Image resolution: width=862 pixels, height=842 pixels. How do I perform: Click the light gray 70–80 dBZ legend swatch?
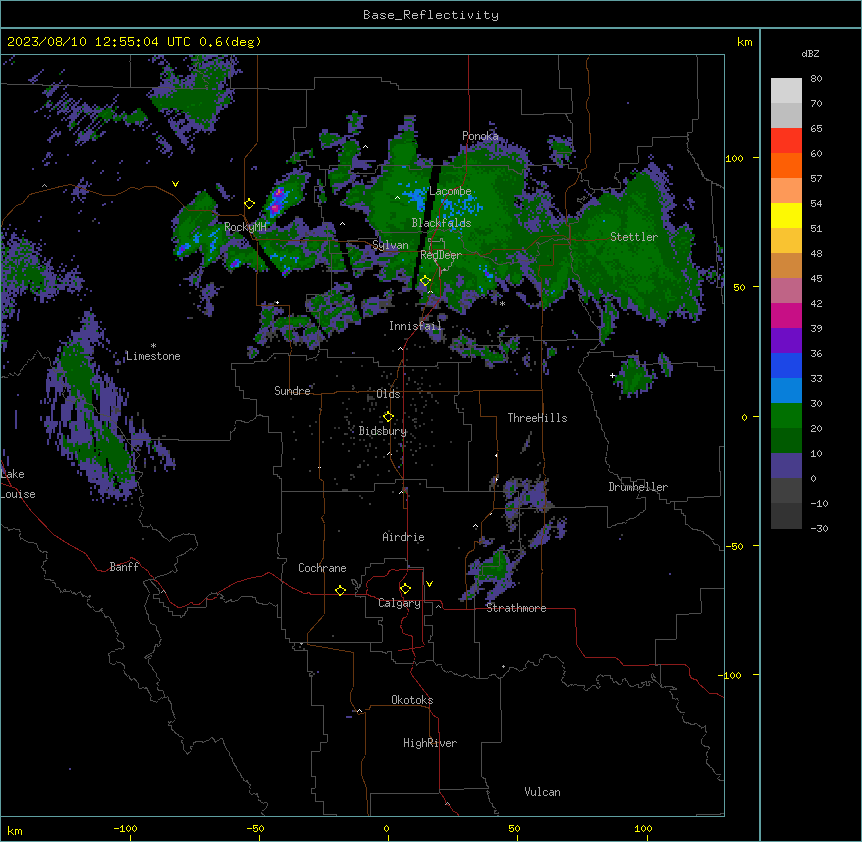[786, 91]
